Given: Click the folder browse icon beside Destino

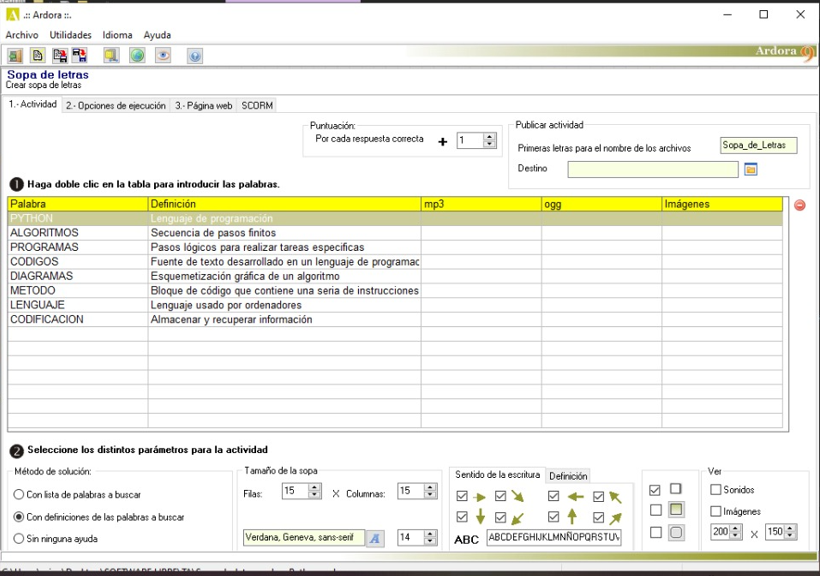Looking at the screenshot, I should [750, 169].
